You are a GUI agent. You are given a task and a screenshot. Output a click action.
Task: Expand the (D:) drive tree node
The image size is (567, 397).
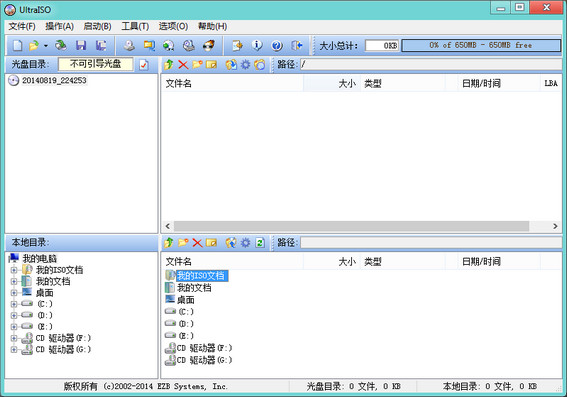point(14,315)
